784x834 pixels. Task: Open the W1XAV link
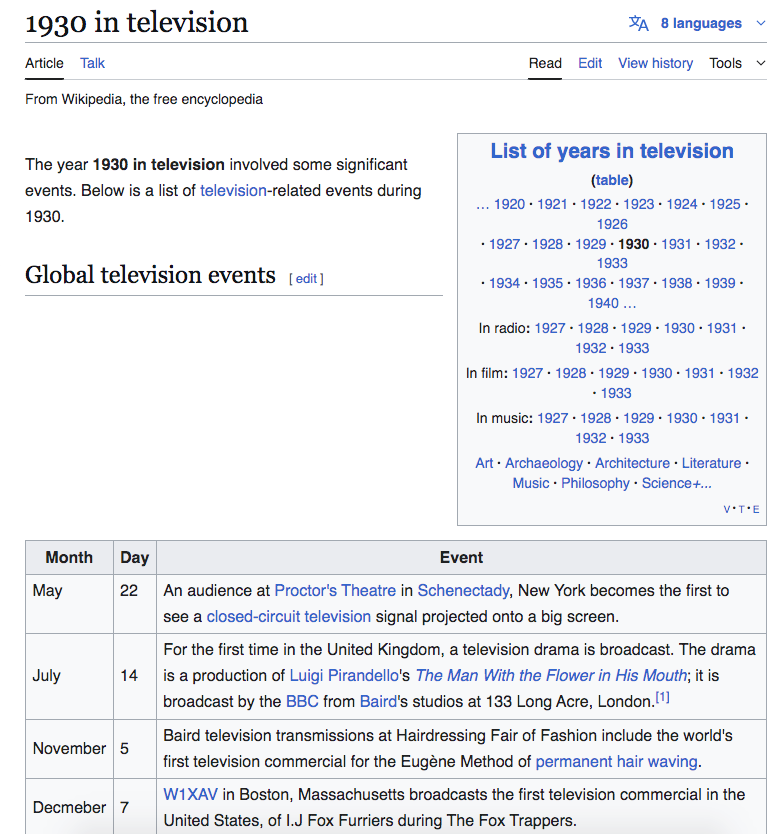190,795
